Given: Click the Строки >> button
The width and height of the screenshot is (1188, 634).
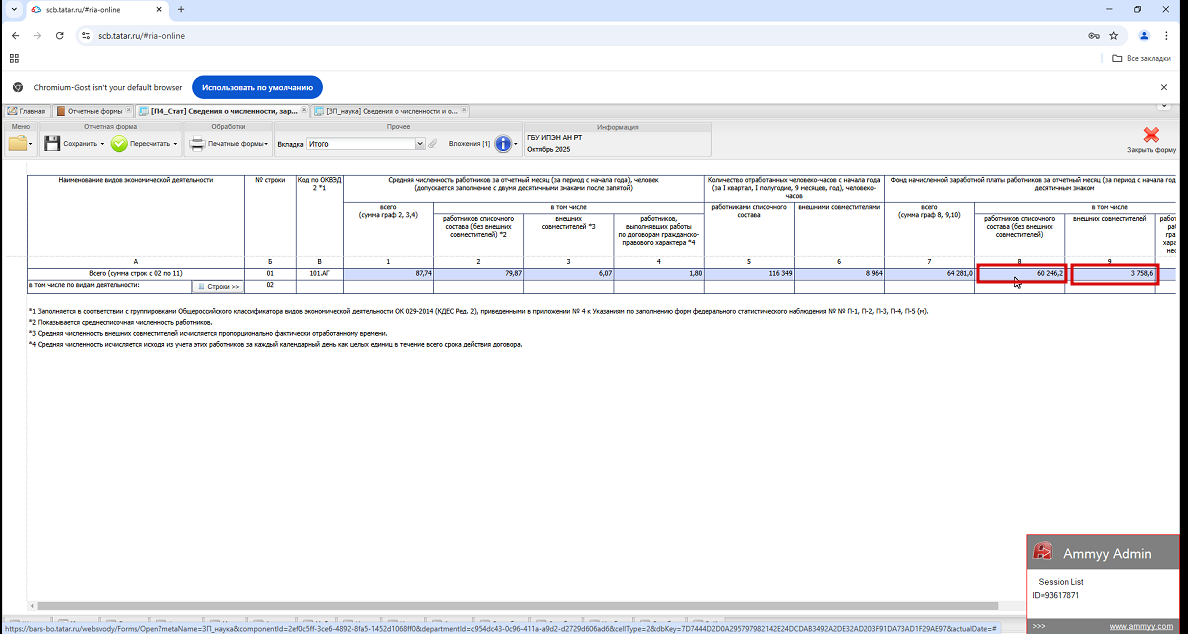Looking at the screenshot, I should 218,287.
